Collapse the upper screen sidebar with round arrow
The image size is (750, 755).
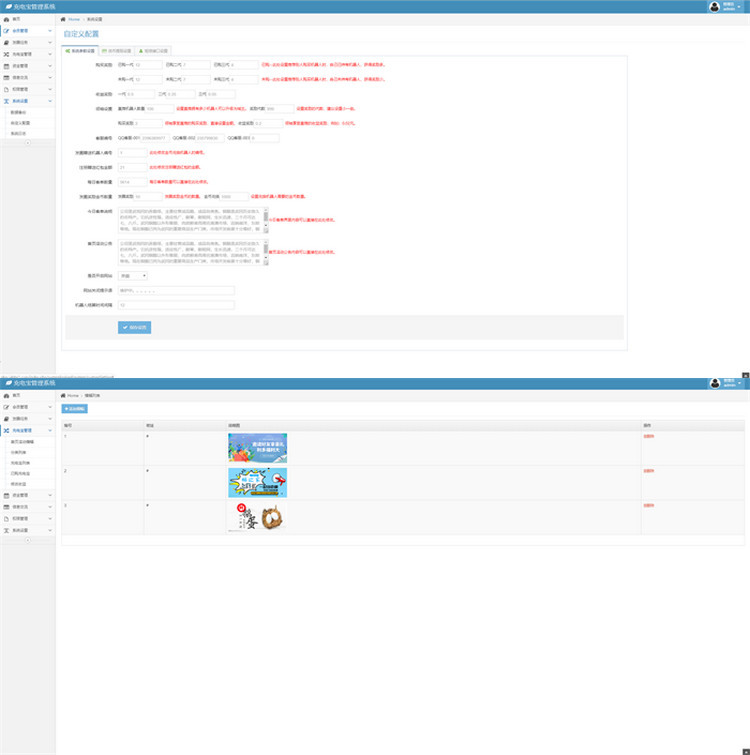(x=27, y=143)
